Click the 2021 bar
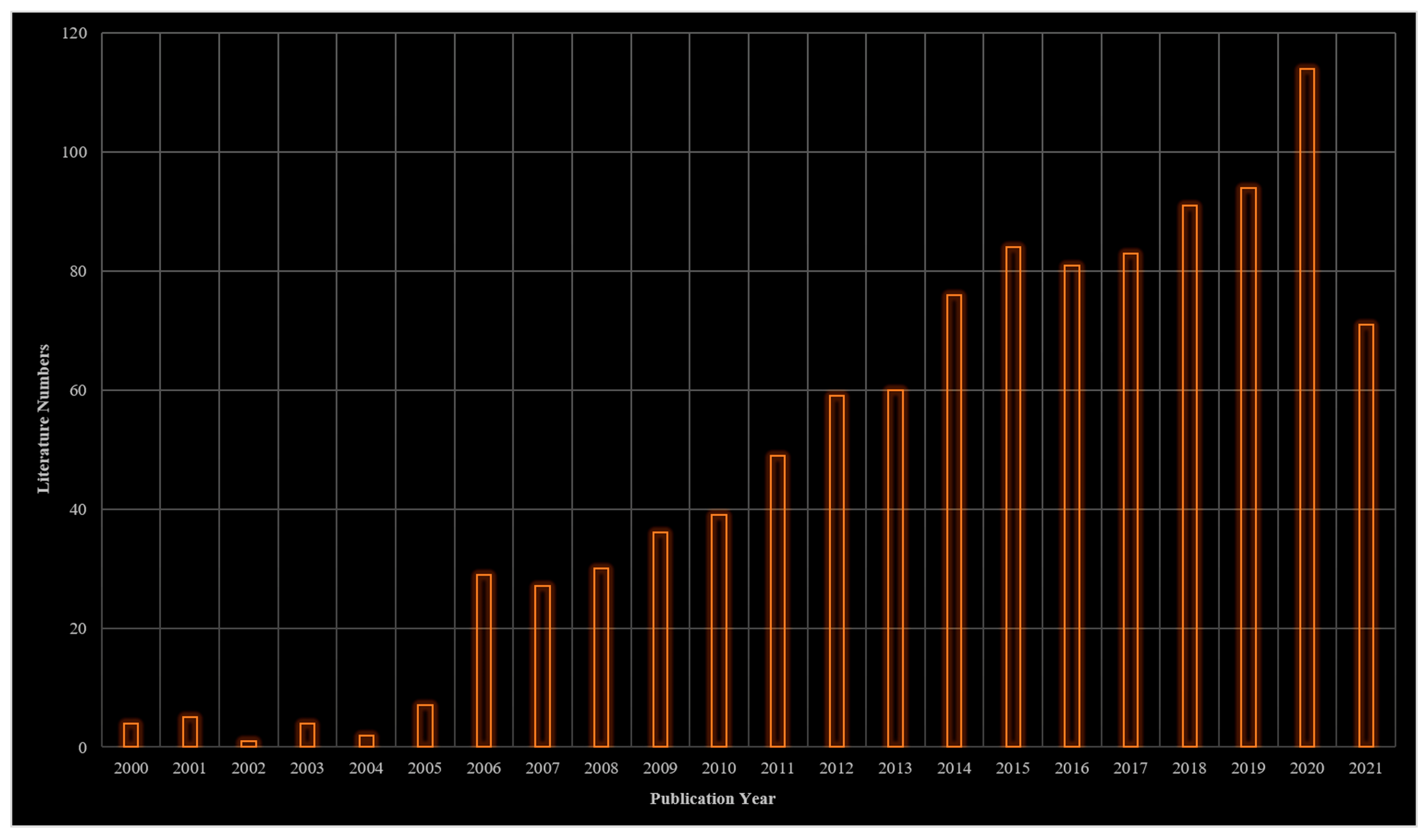The image size is (1428, 840). coord(1365,536)
